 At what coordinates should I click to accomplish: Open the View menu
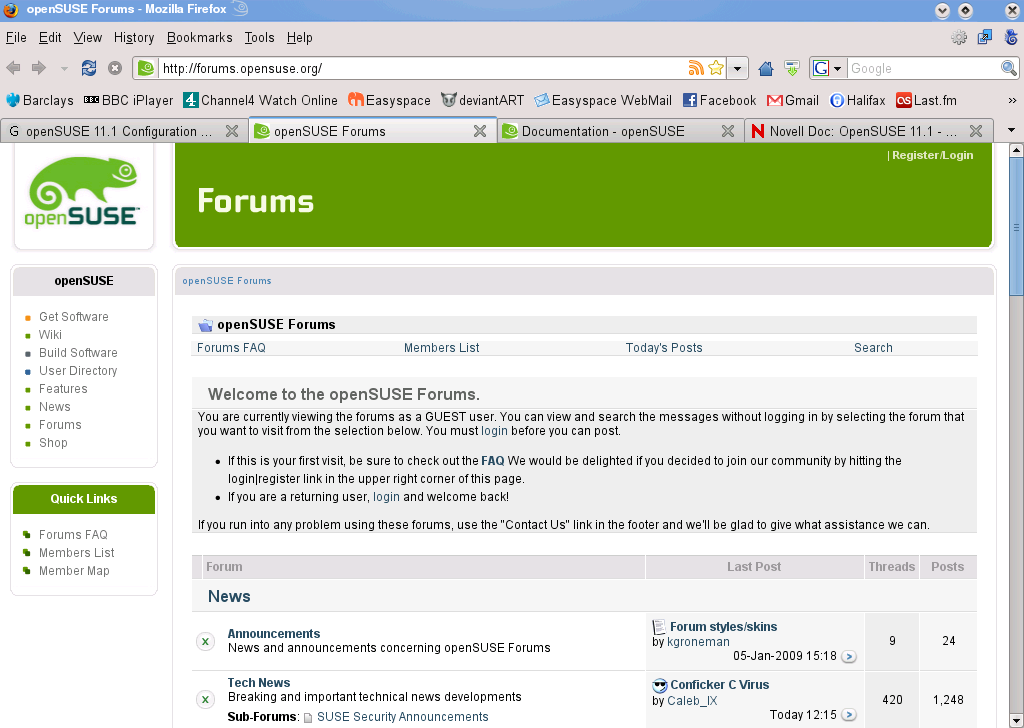click(x=88, y=37)
